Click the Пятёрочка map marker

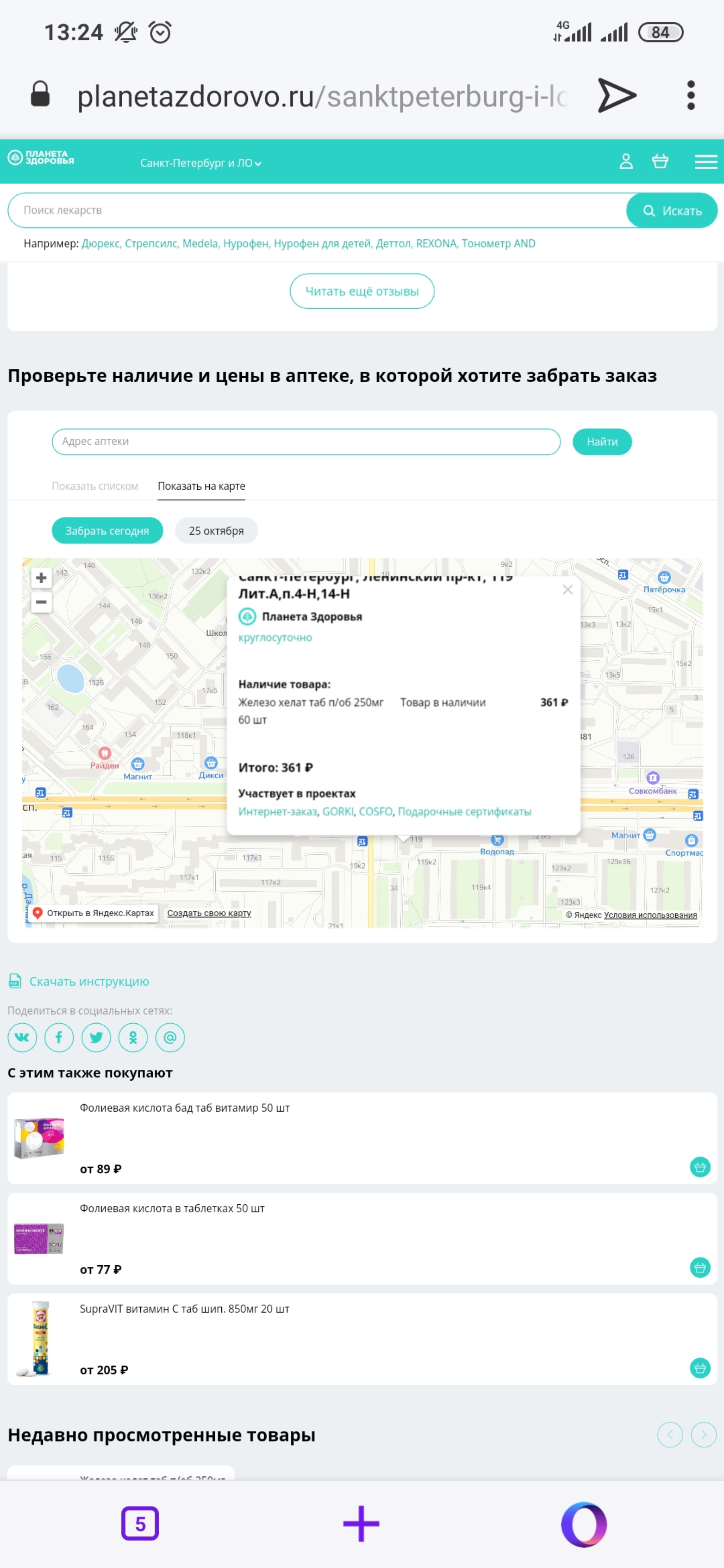[664, 577]
